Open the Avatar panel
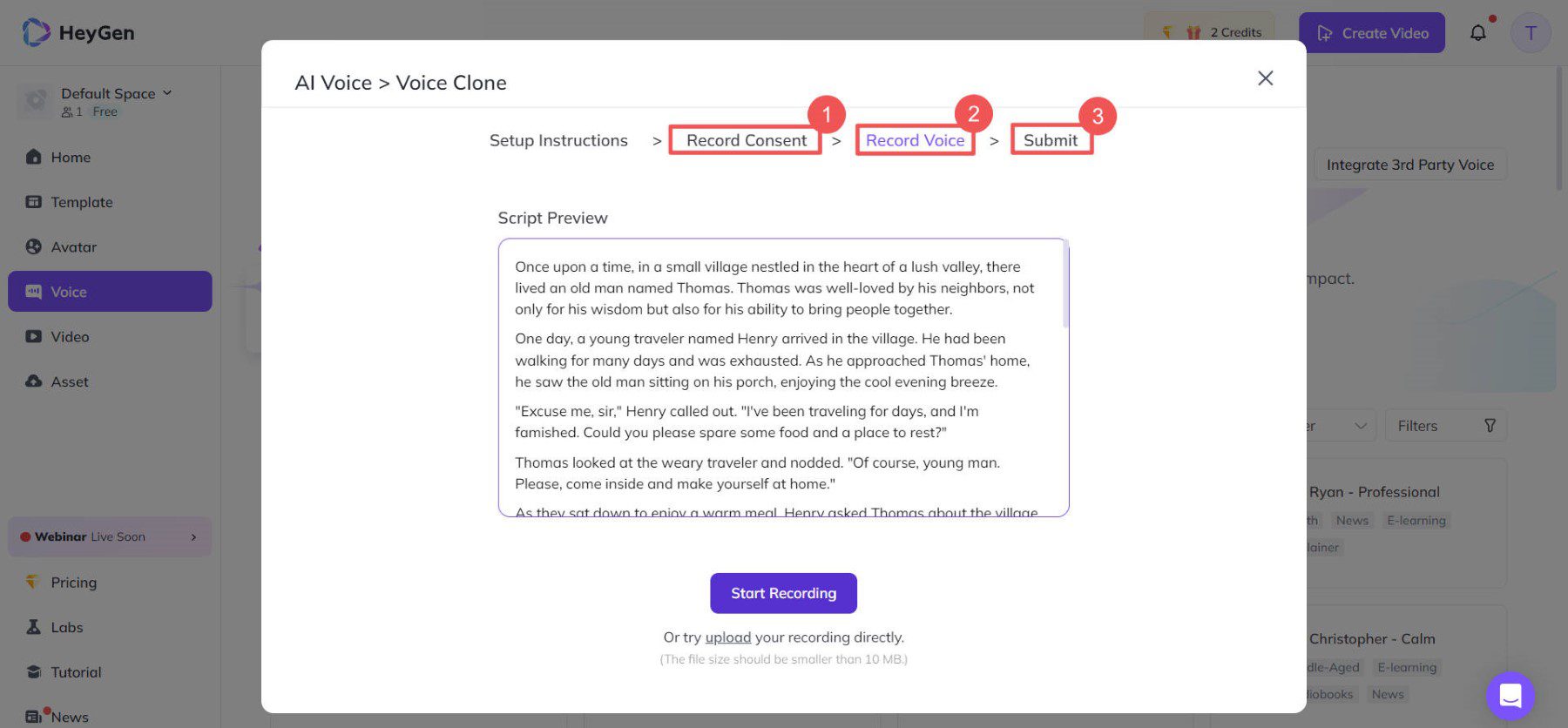 coord(74,246)
